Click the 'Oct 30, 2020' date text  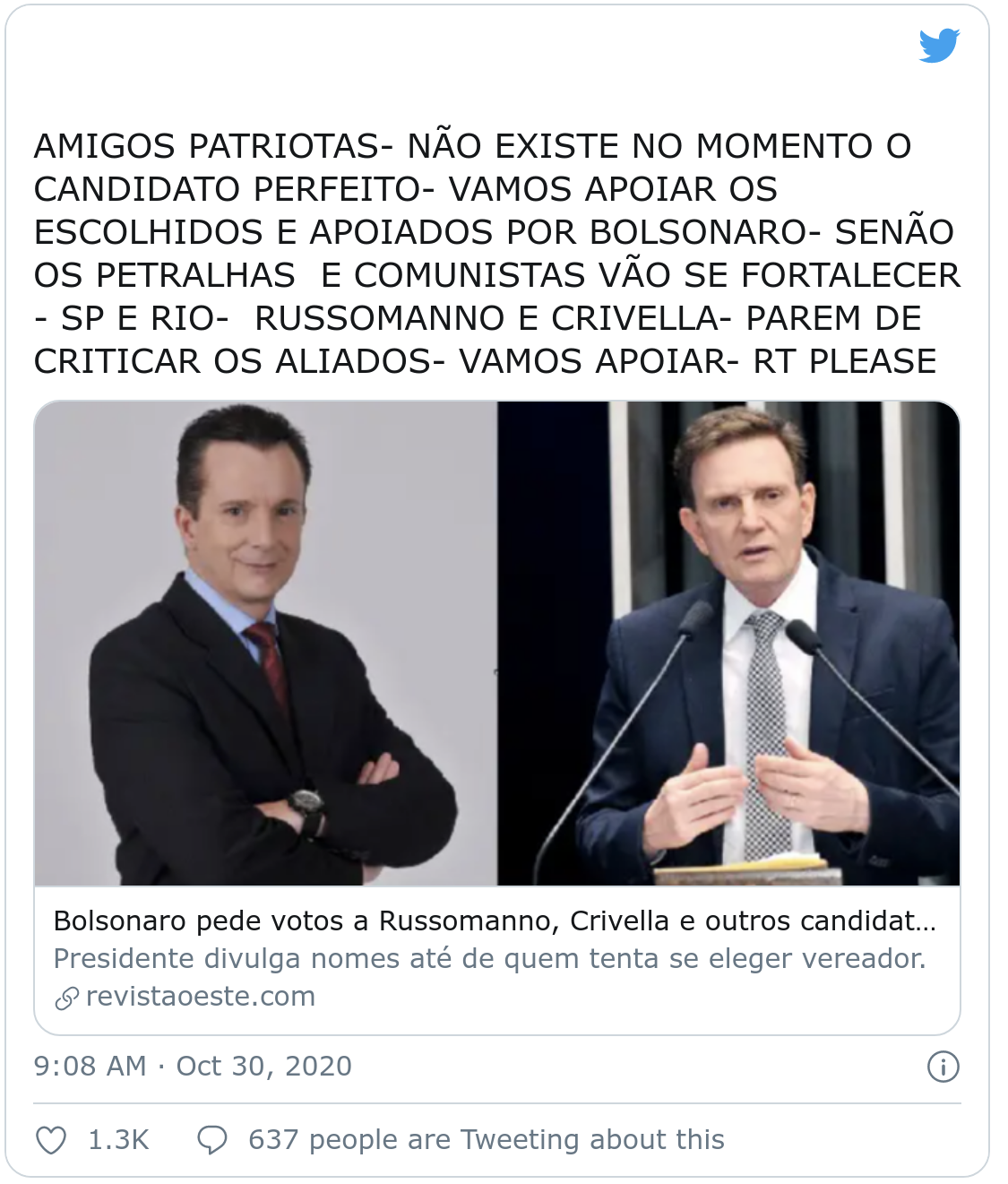264,1067
